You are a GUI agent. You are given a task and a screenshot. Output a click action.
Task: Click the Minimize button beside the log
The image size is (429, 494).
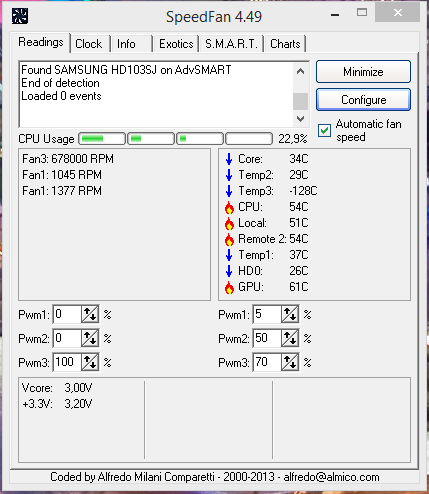click(x=363, y=72)
